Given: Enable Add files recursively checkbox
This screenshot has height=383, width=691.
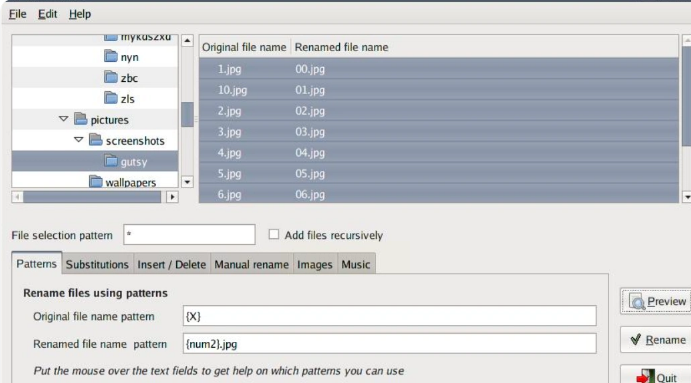Looking at the screenshot, I should (274, 234).
